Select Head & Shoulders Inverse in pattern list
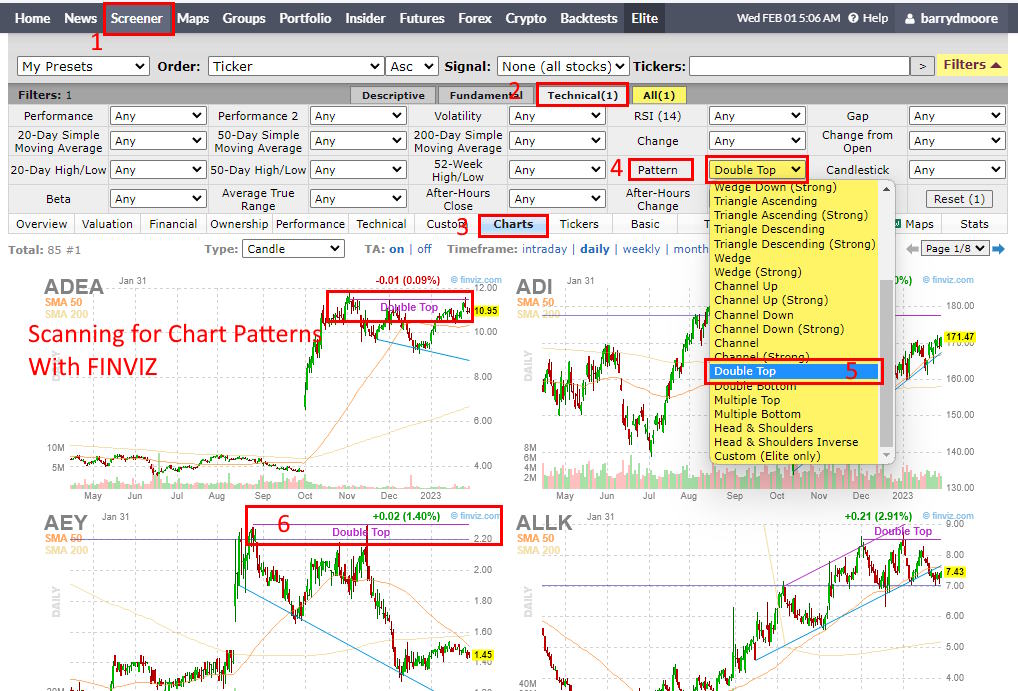 [788, 442]
